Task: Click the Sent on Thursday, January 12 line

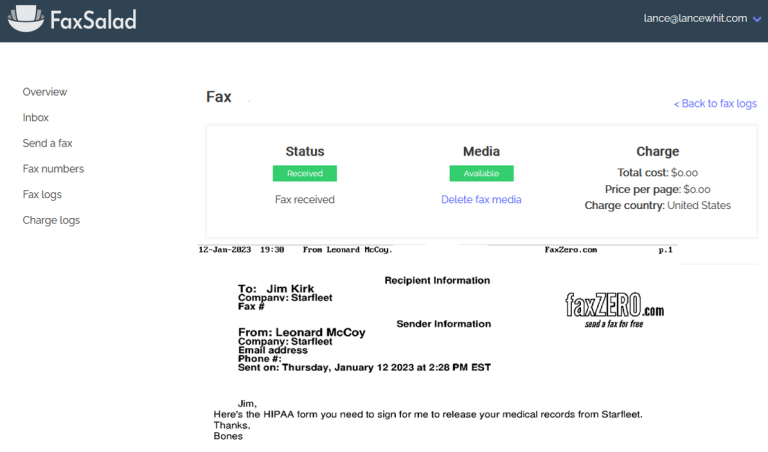Action: (x=364, y=367)
